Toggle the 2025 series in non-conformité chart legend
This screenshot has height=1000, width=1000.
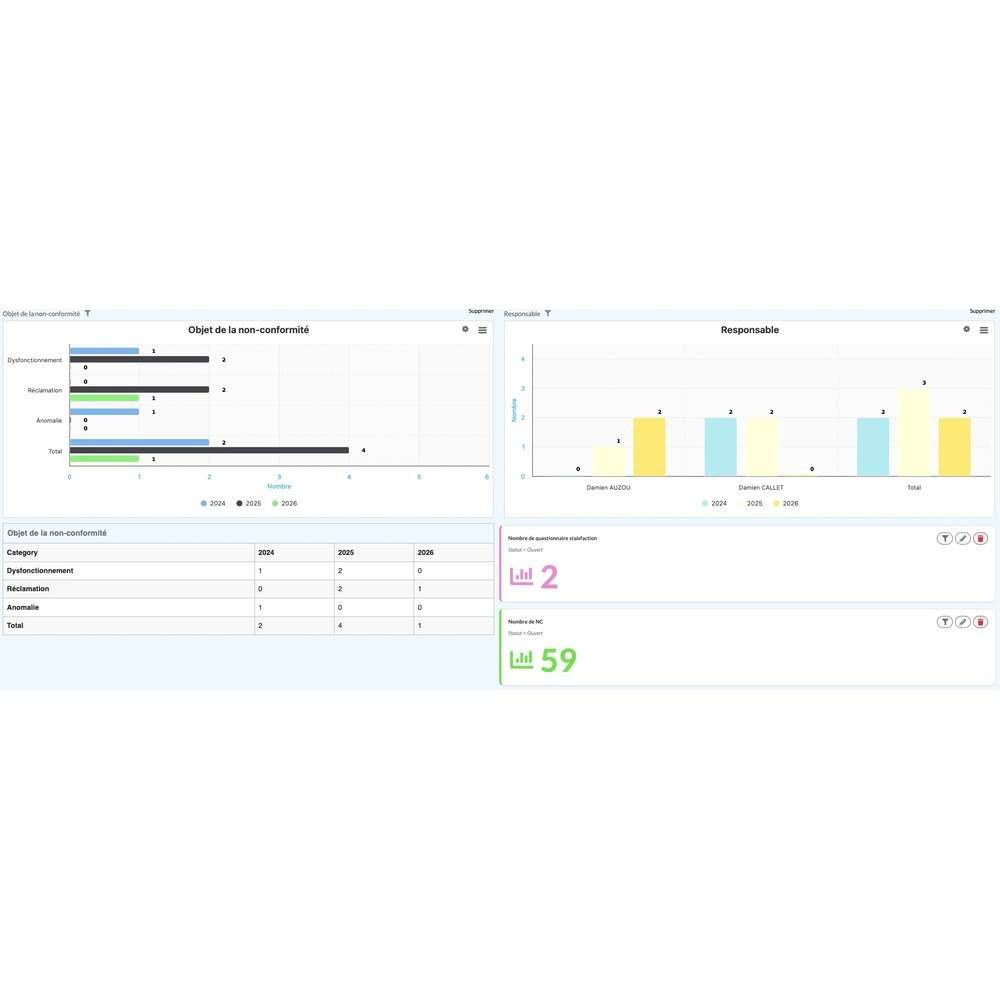(249, 503)
